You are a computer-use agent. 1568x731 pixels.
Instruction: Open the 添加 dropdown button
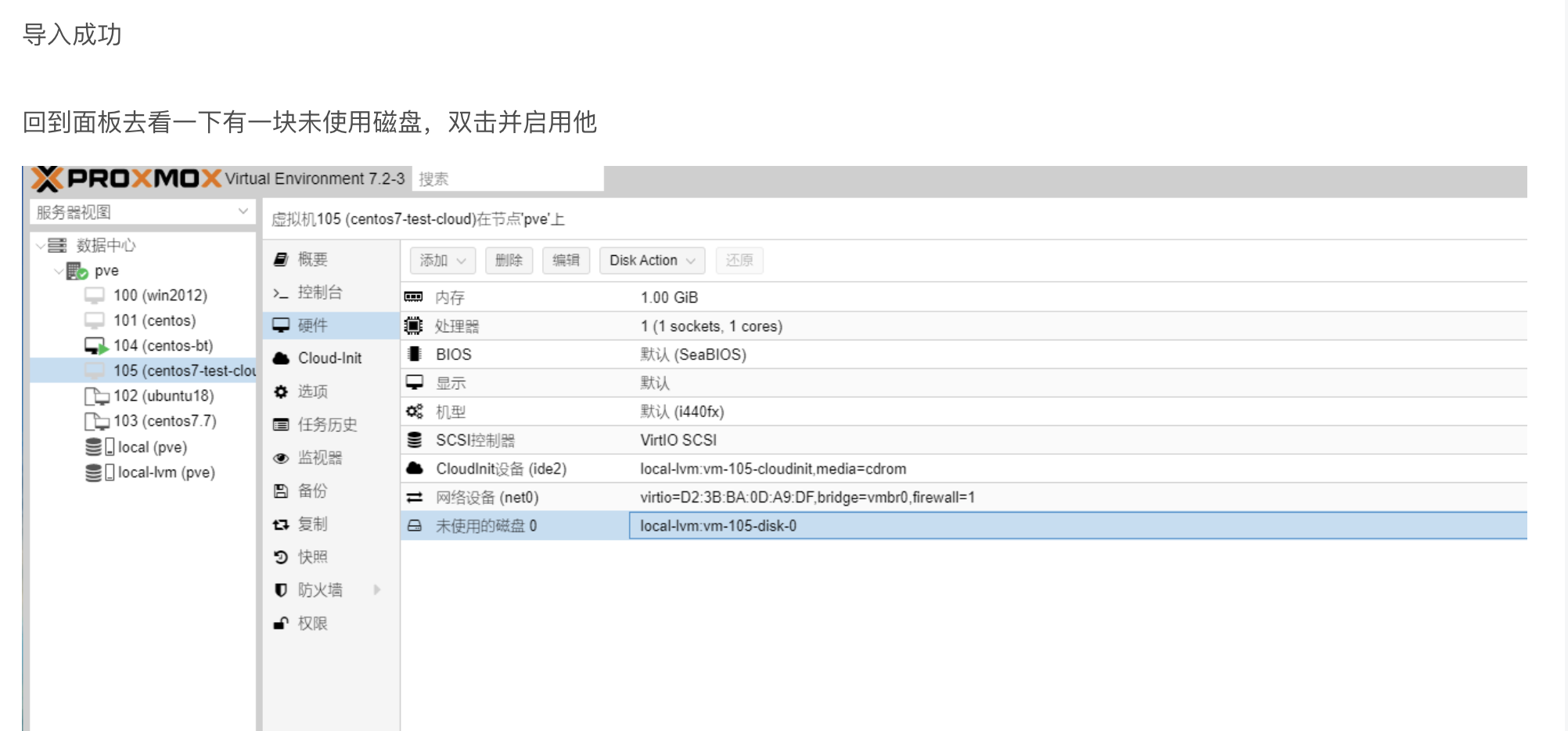(x=442, y=261)
